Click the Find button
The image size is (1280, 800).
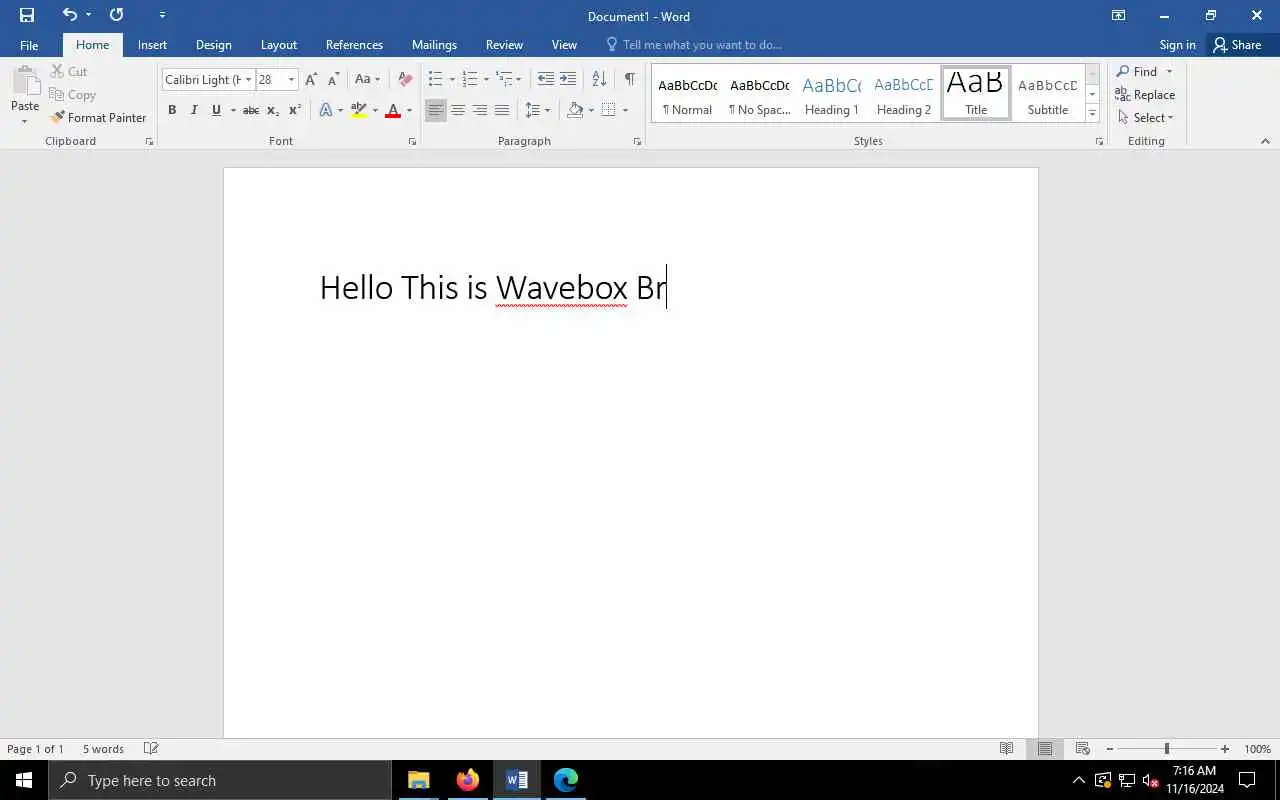[x=1137, y=72]
